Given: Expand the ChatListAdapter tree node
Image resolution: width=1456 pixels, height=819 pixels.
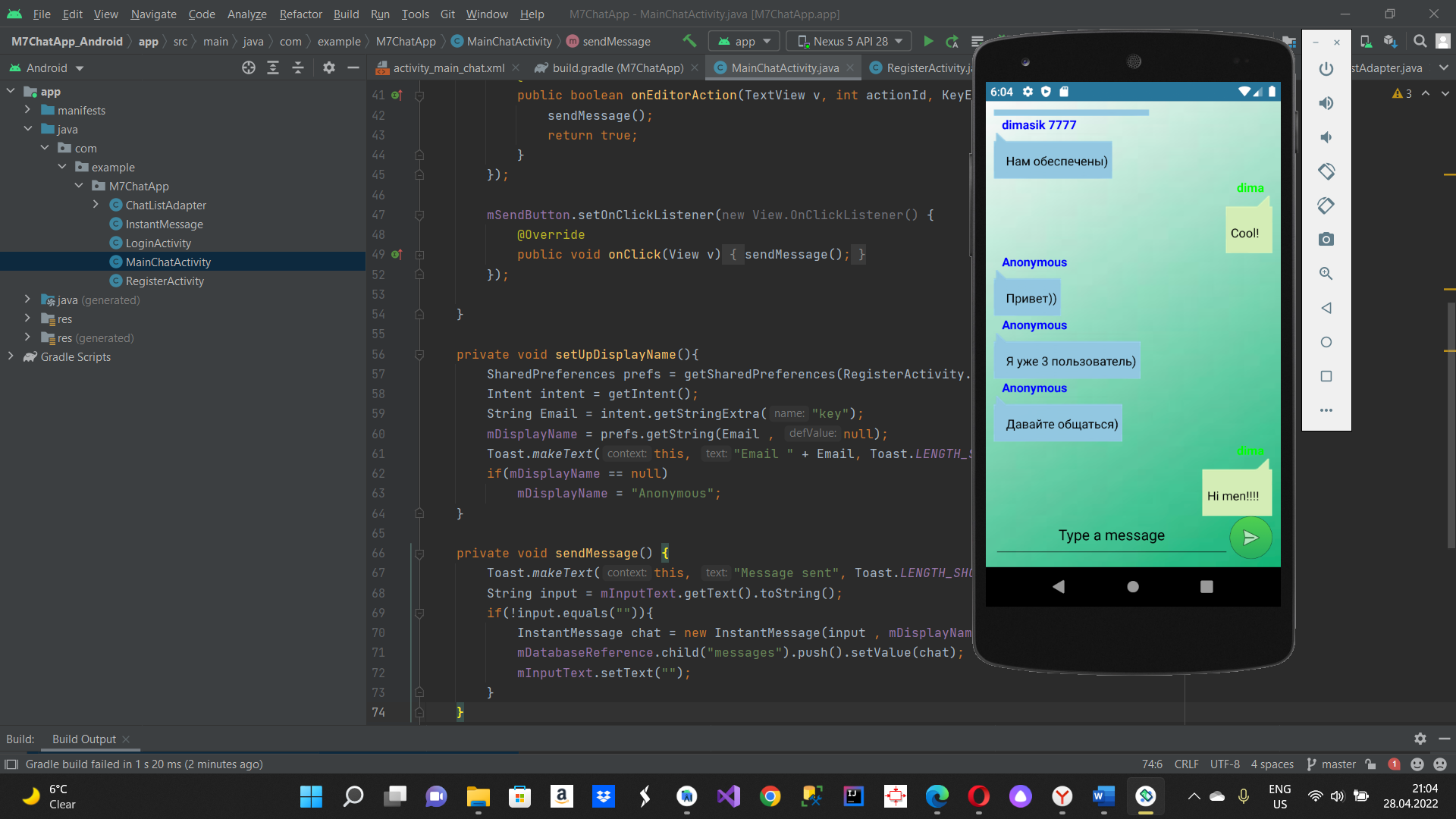Looking at the screenshot, I should pyautogui.click(x=96, y=205).
